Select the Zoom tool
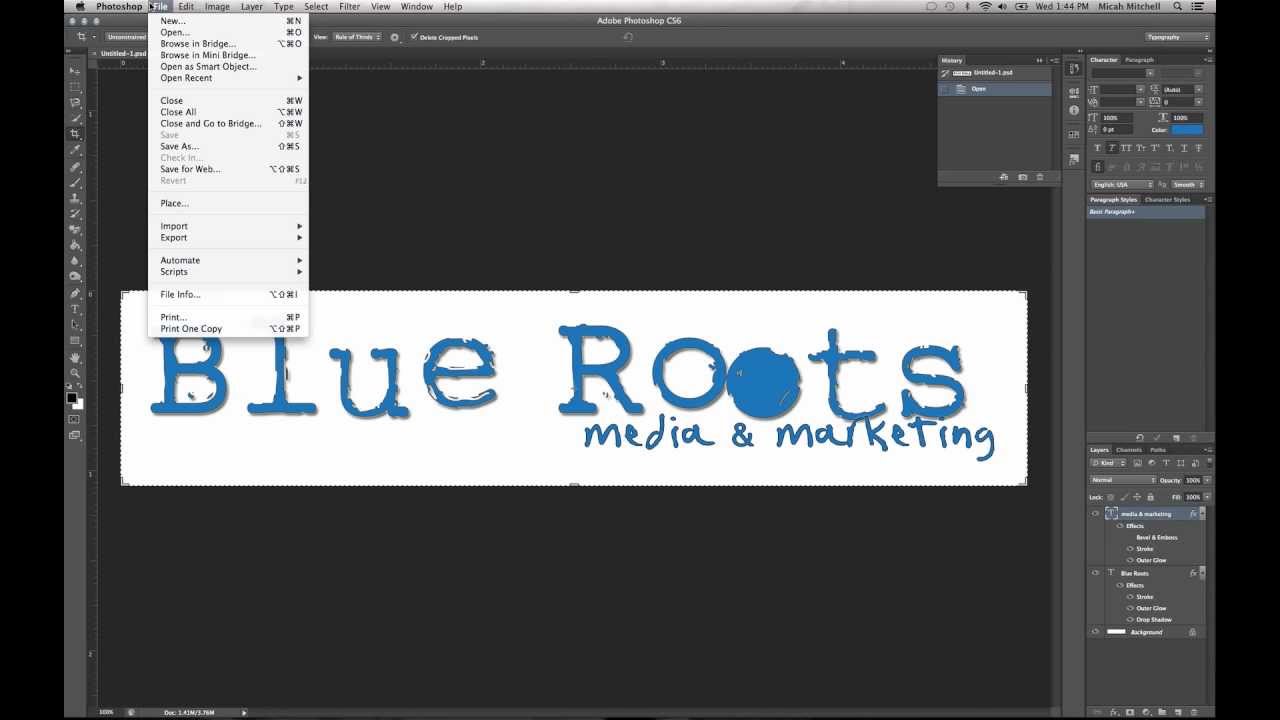The height and width of the screenshot is (720, 1280). pos(75,373)
